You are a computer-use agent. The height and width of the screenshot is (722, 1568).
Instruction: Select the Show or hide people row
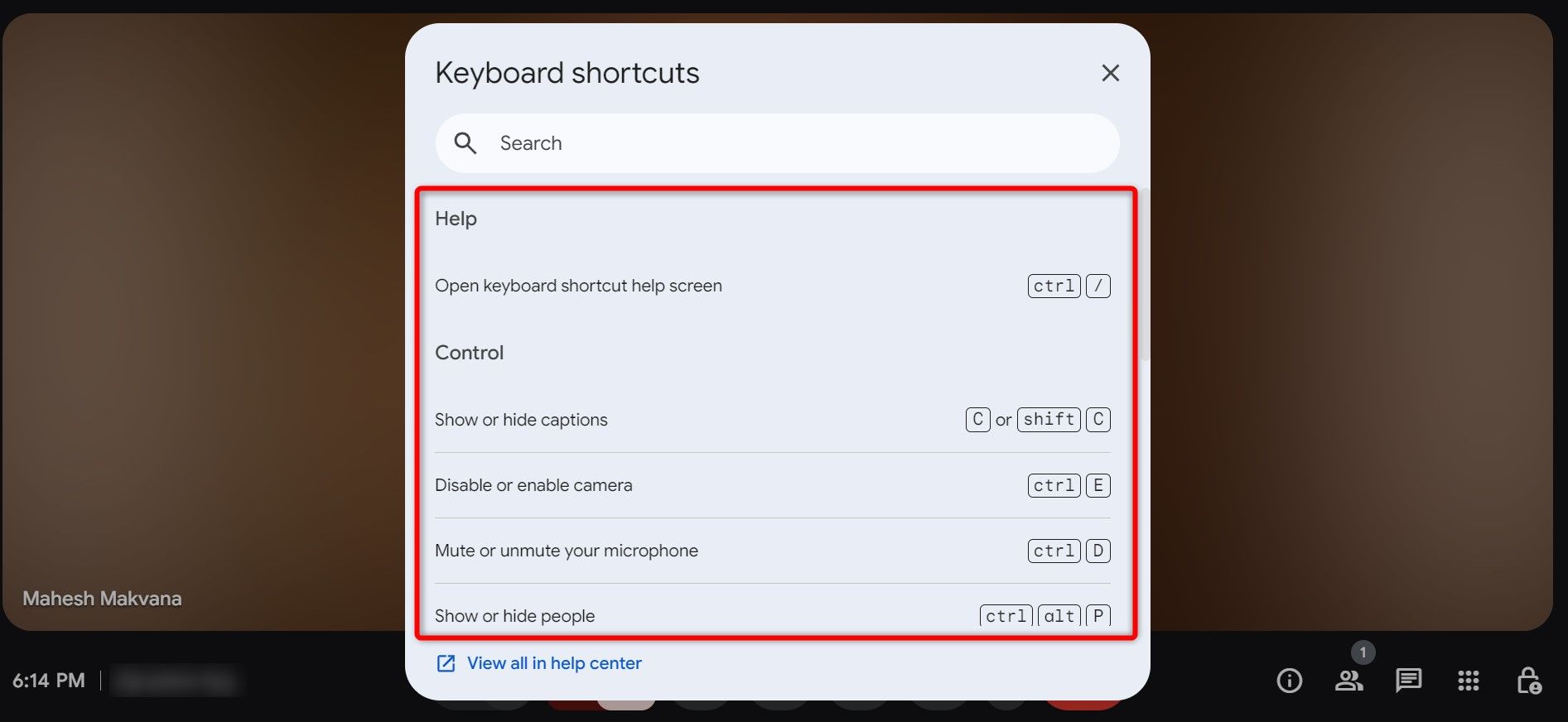coord(515,616)
